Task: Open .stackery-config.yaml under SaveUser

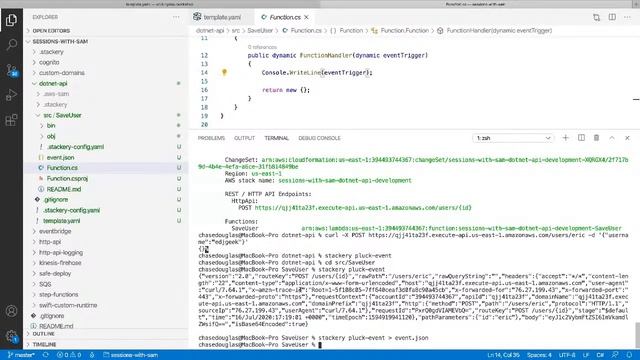Action: tap(75, 147)
